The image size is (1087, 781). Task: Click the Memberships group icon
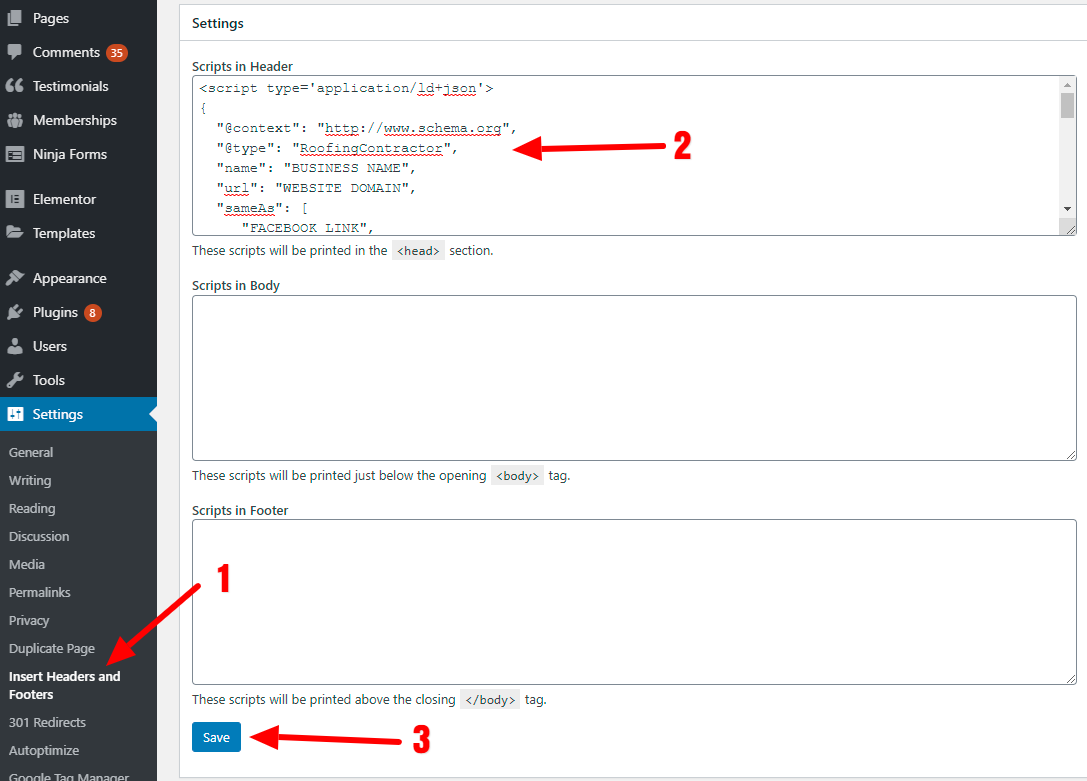(x=15, y=120)
